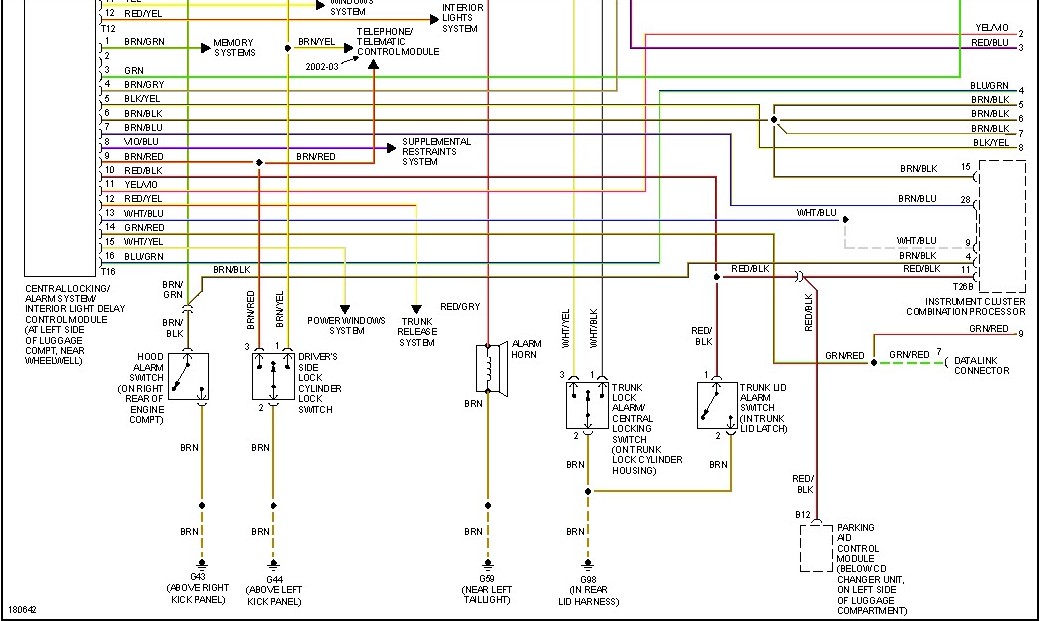Click the Trunk Lock Alarm switch symbol
Viewport: 1040px width, 621px height.
(587, 405)
